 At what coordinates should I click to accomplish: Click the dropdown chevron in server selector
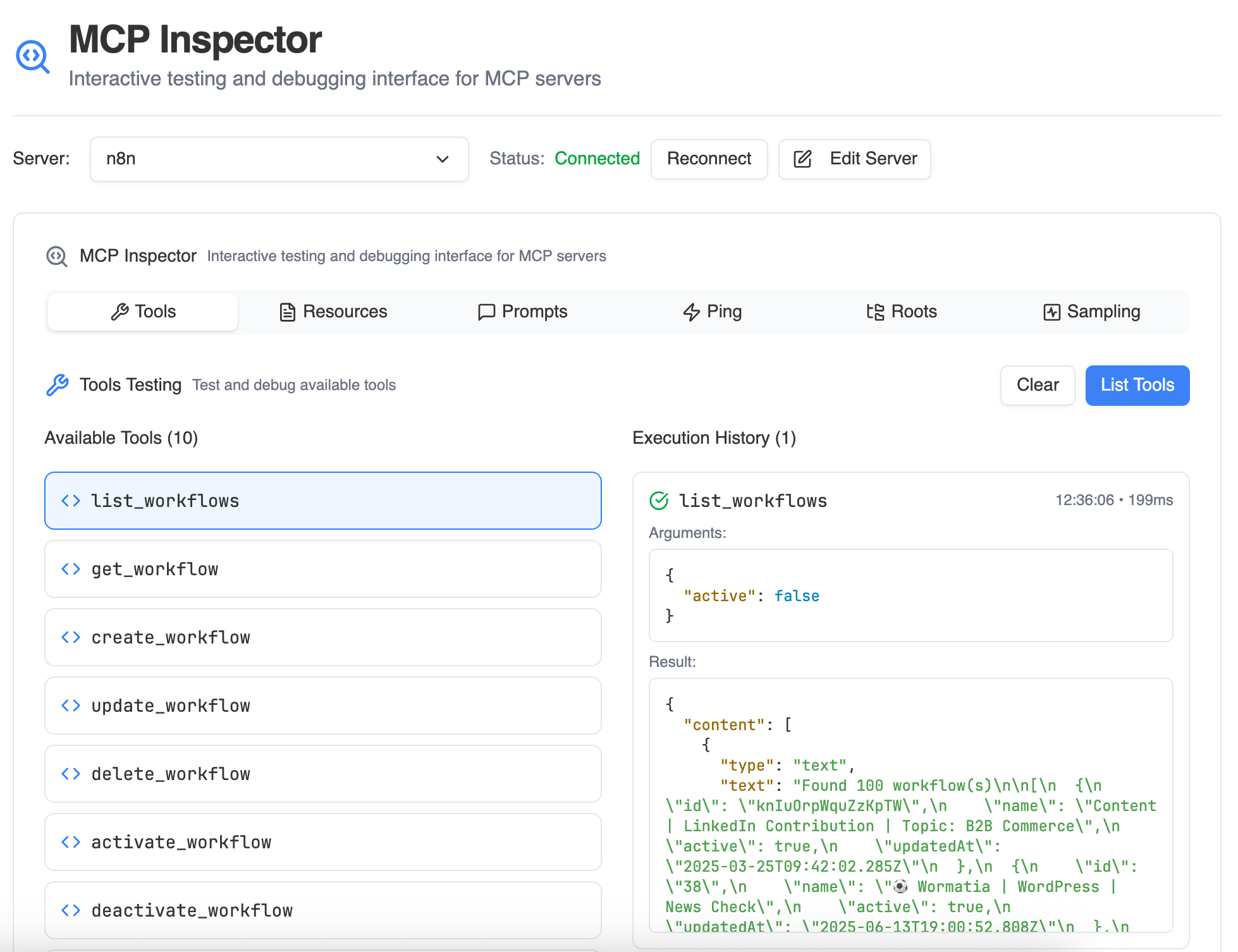(443, 159)
